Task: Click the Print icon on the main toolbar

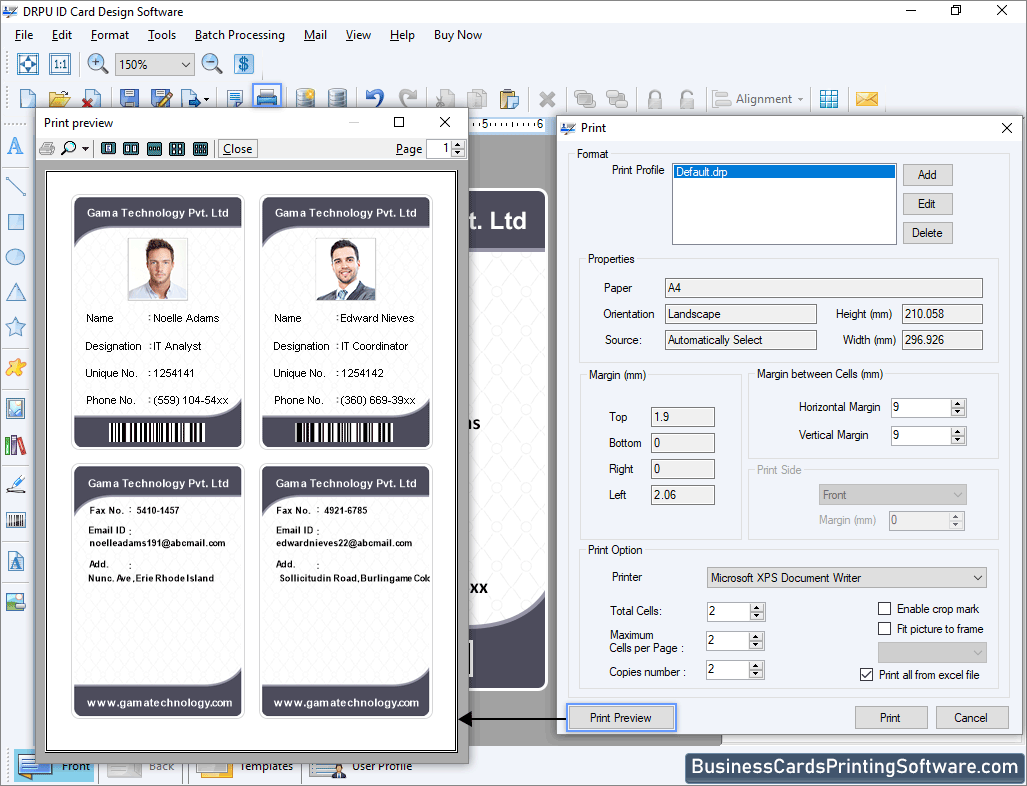Action: 266,97
